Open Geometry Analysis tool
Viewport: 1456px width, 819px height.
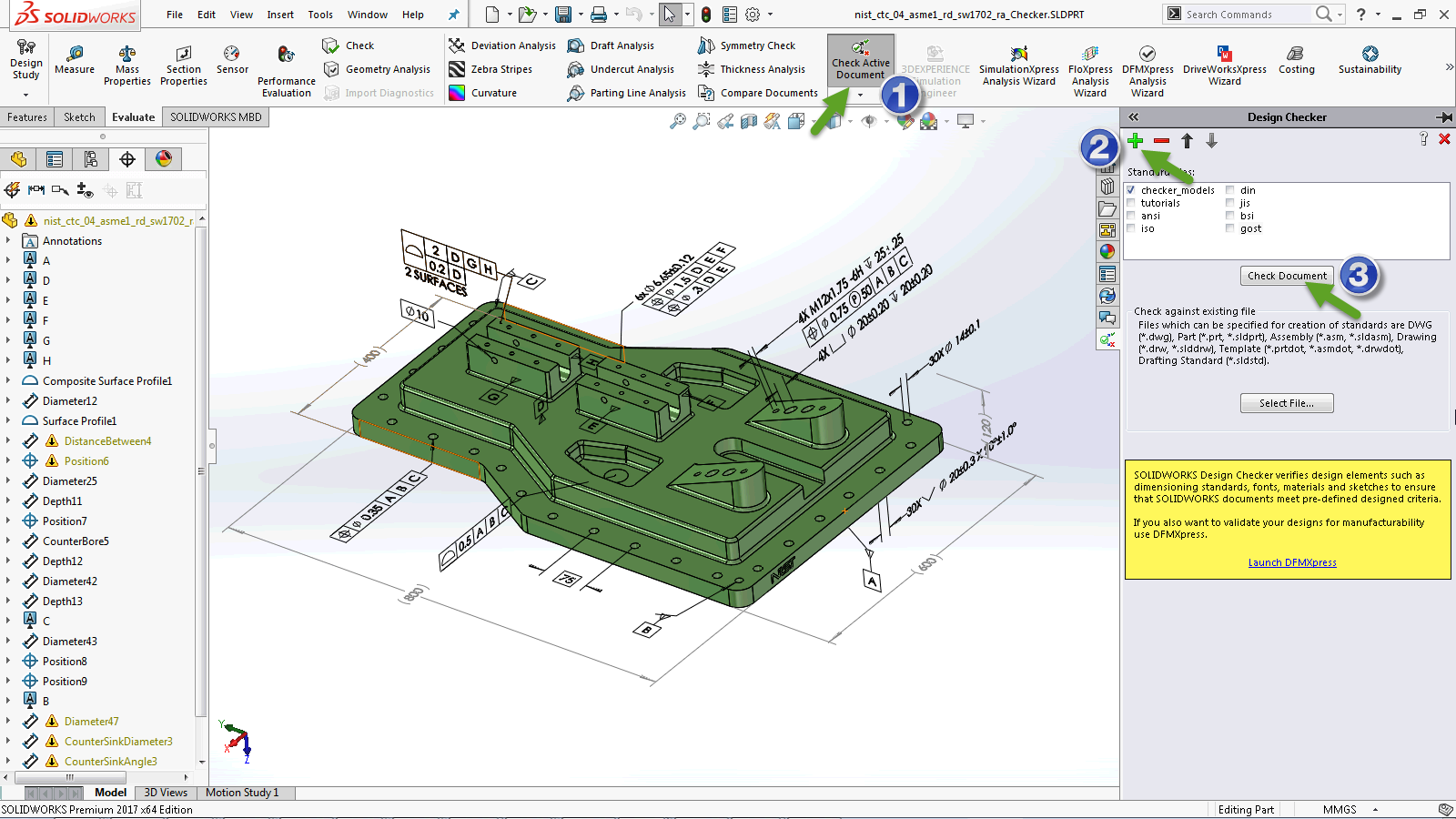coord(377,69)
